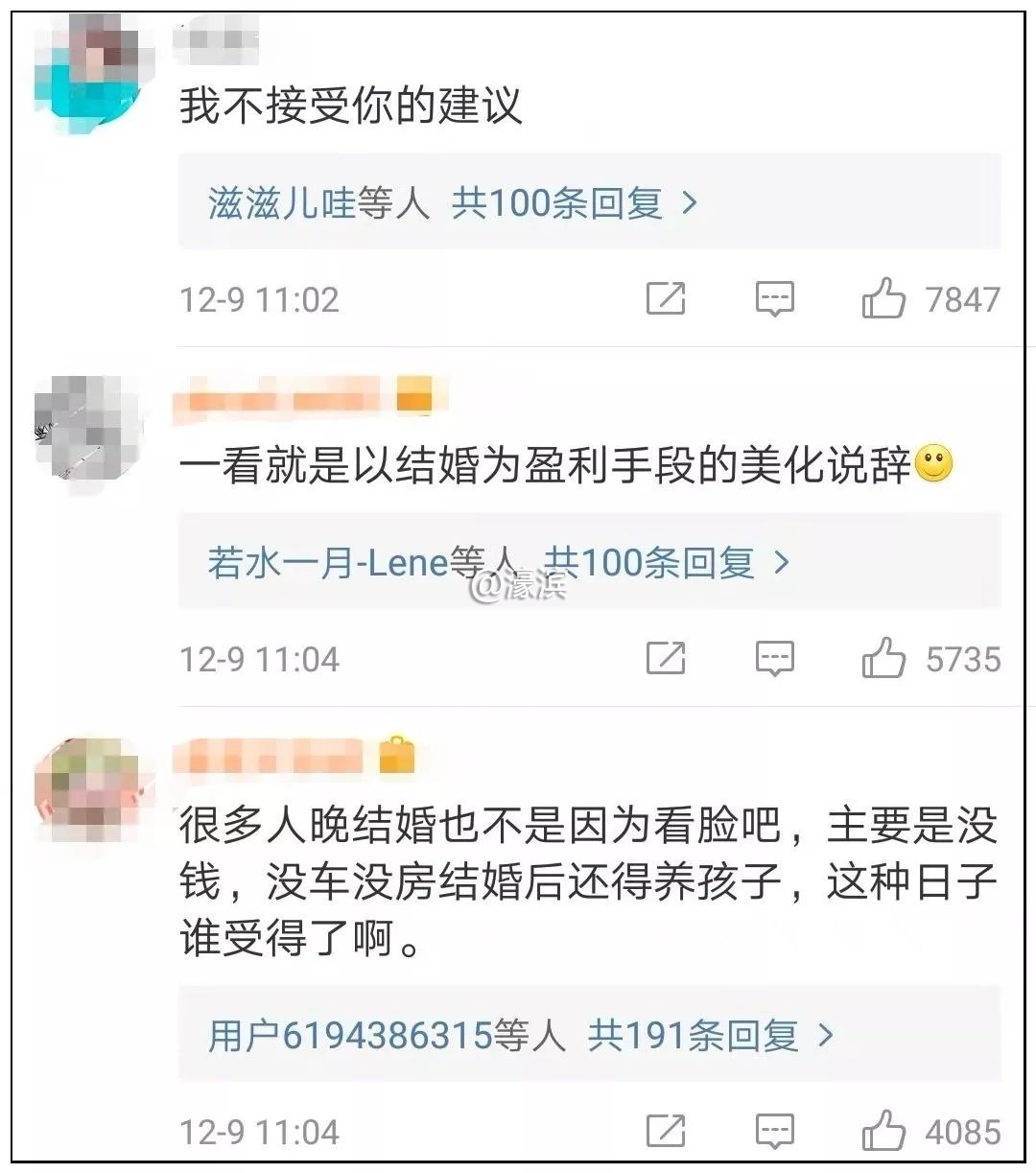1036x1173 pixels.
Task: Expand 滋滋儿哇 replies chevron
Action: coord(689,203)
